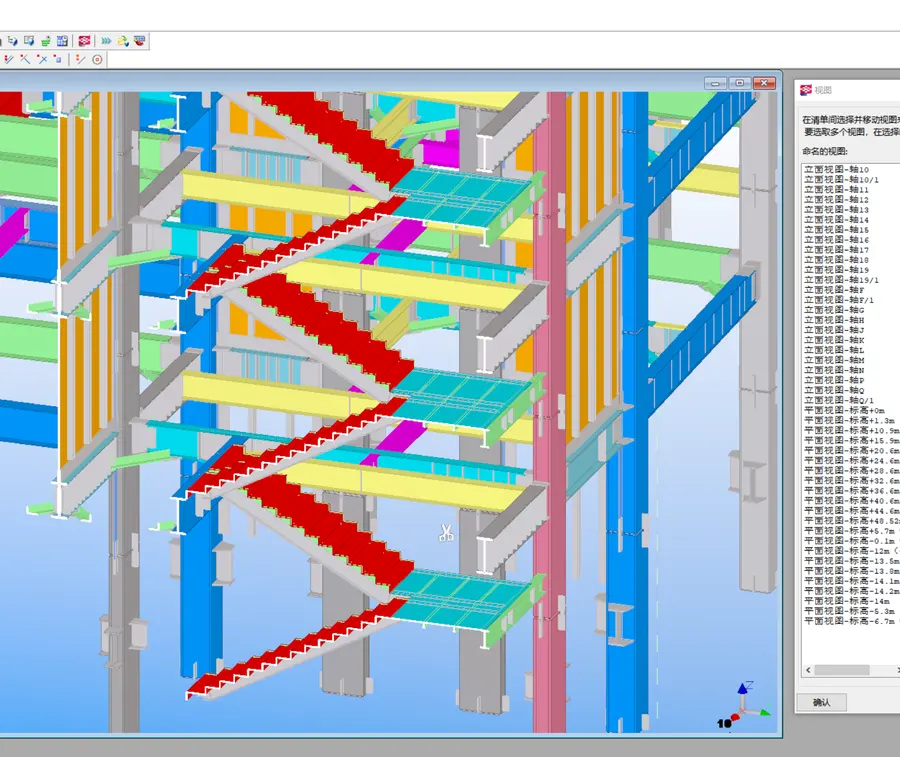Click the maximize button of the 3D view window
900x757 pixels.
click(740, 83)
